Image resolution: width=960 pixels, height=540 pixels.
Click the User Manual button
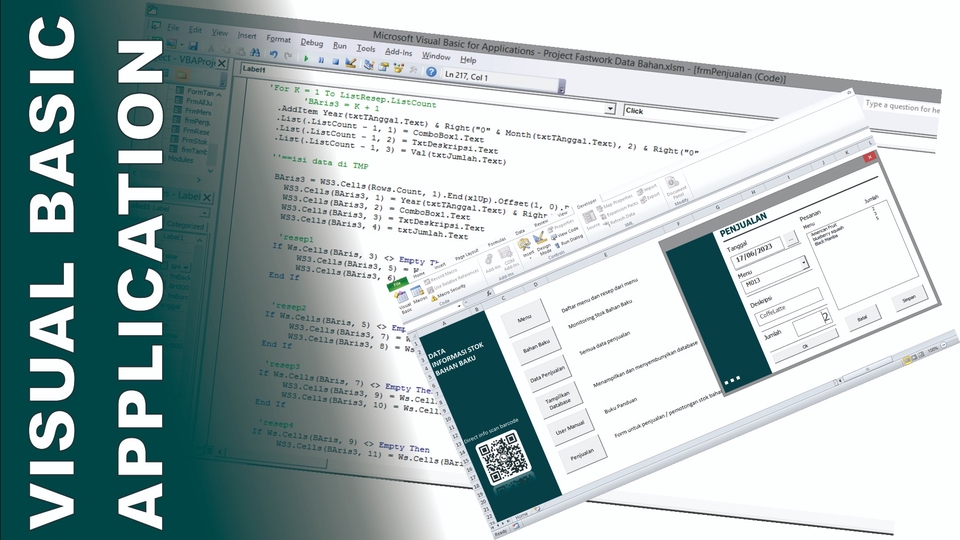click(570, 428)
